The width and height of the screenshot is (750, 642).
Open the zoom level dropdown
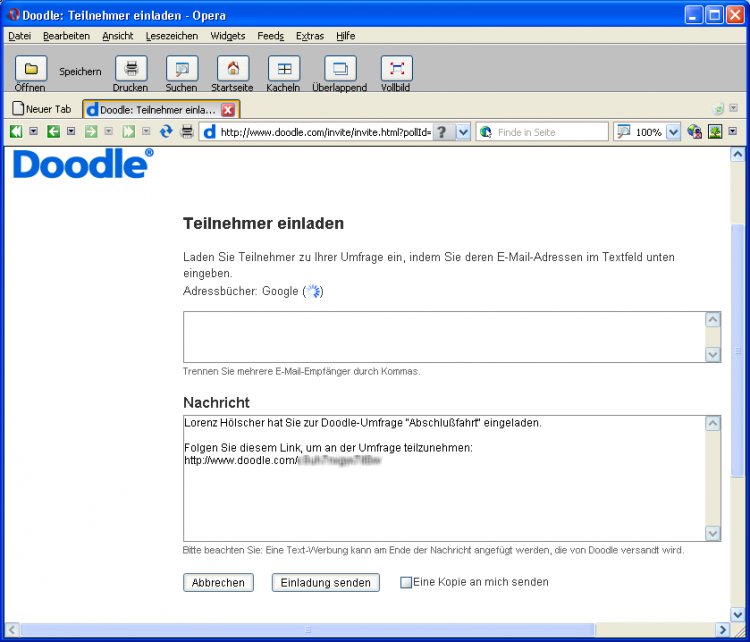click(673, 132)
